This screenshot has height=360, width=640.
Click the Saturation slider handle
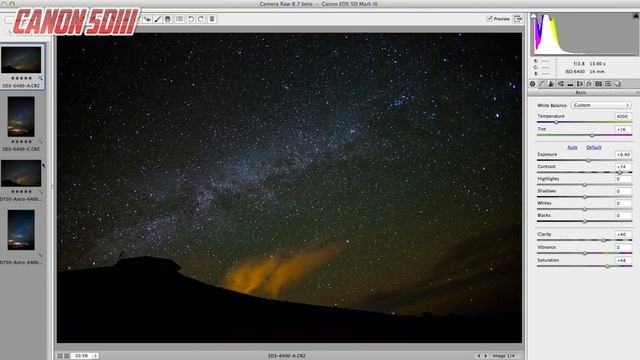point(607,266)
